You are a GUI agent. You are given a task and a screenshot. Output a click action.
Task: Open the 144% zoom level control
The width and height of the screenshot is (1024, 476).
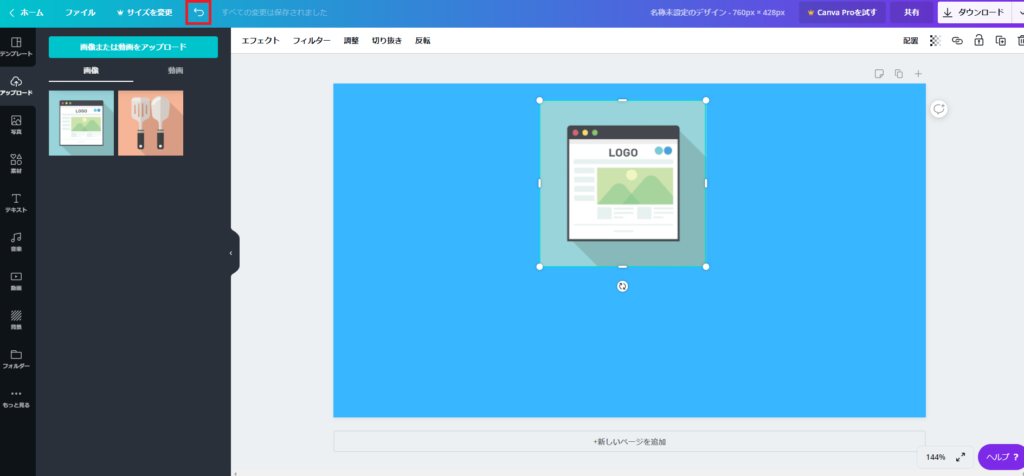tap(935, 457)
